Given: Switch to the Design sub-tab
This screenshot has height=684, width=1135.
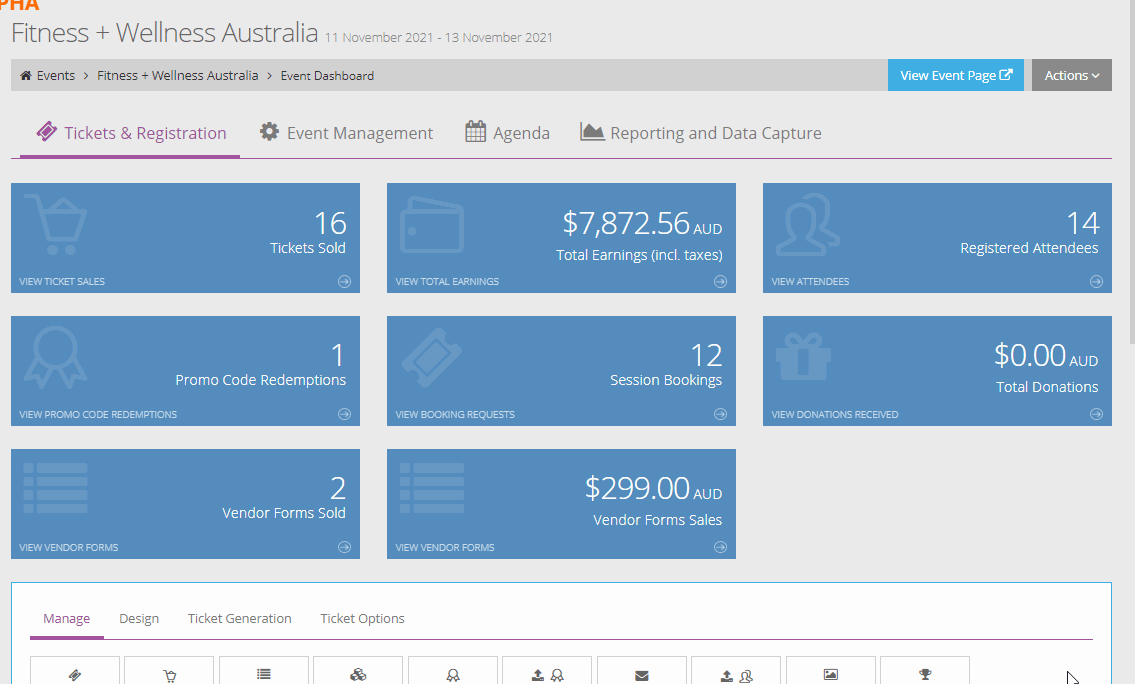Looking at the screenshot, I should [x=139, y=619].
